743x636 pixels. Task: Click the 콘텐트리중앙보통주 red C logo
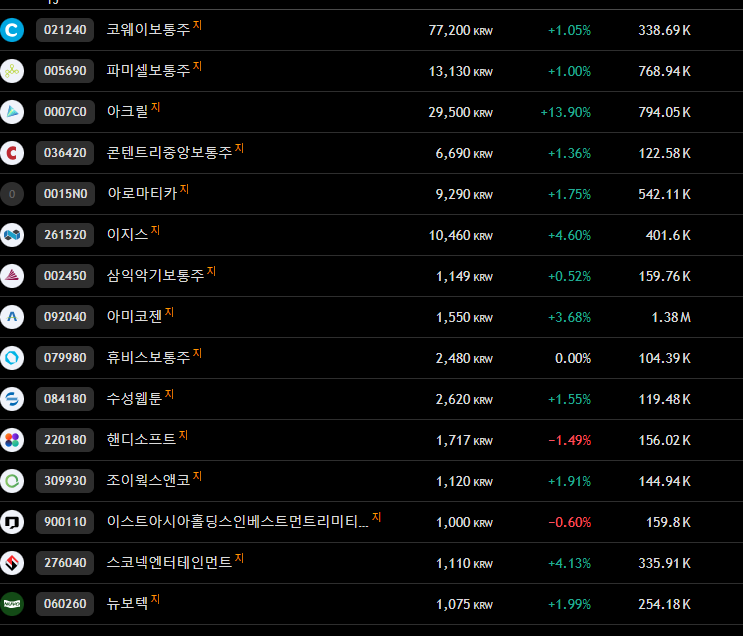point(12,153)
